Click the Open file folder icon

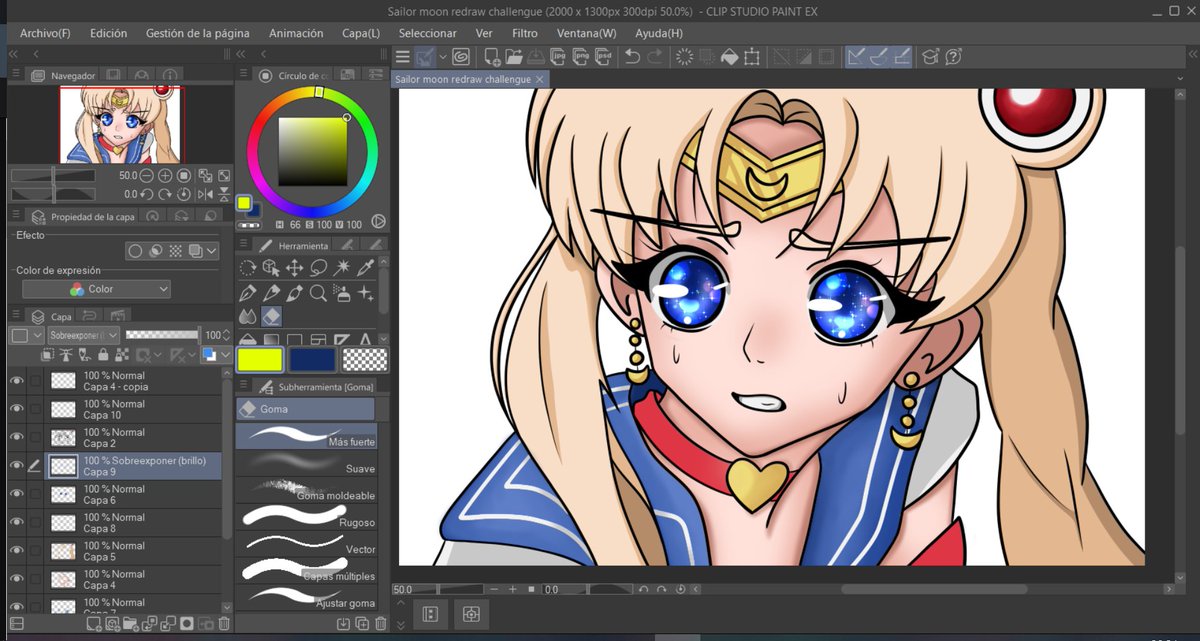click(514, 57)
